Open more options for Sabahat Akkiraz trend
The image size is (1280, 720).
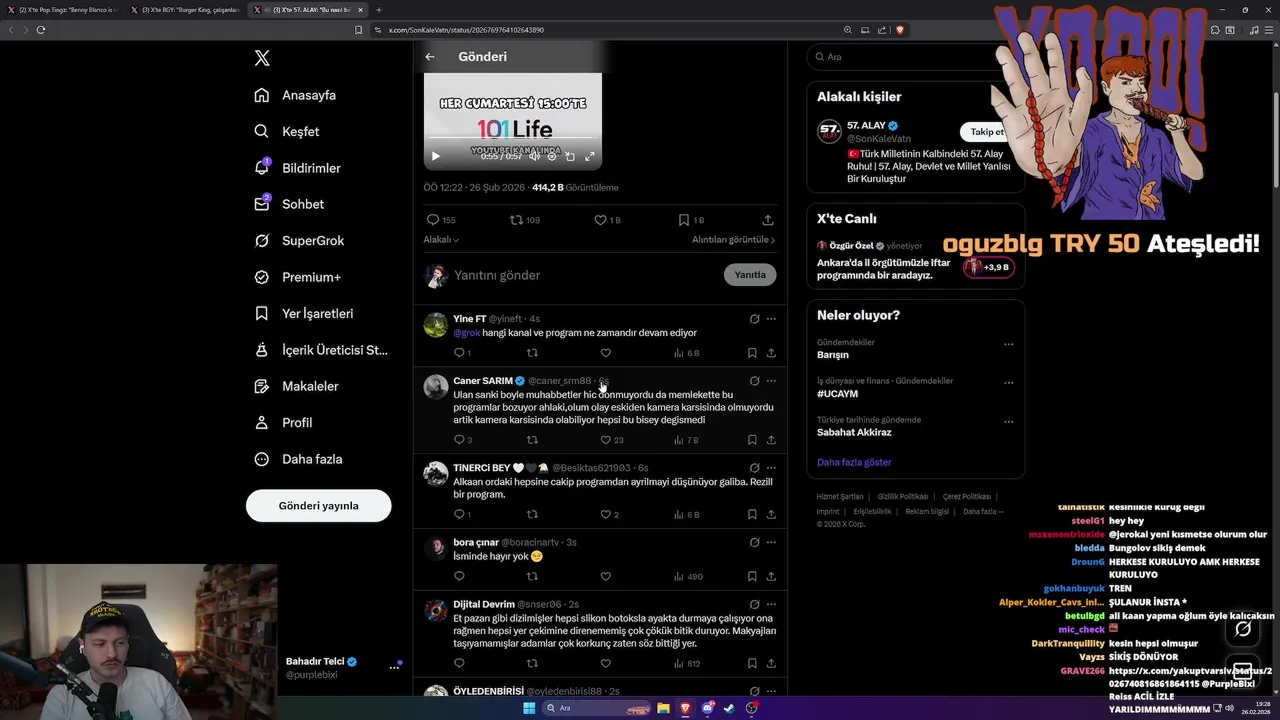point(1008,421)
